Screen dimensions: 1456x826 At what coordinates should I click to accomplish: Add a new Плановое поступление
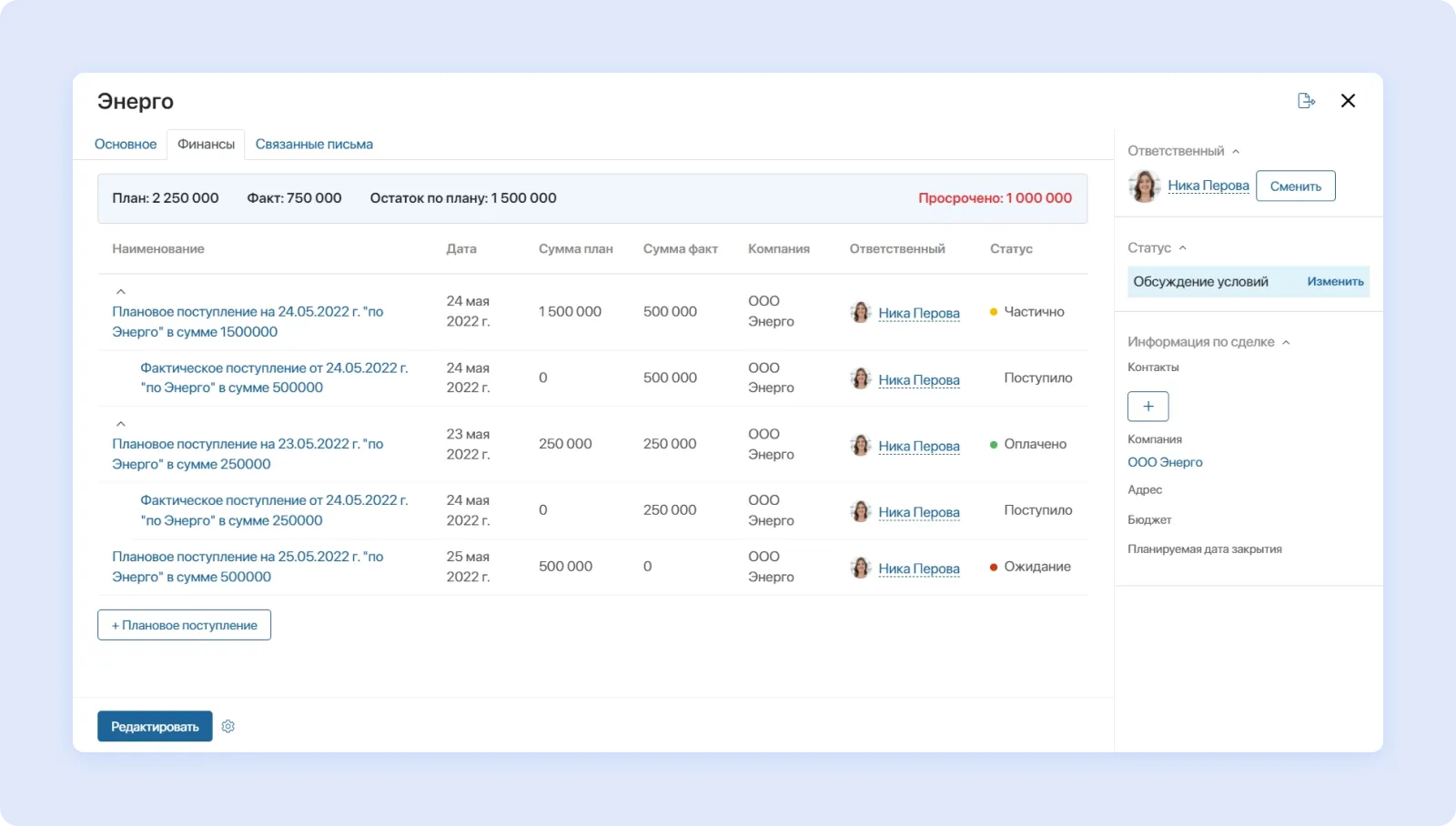184,624
